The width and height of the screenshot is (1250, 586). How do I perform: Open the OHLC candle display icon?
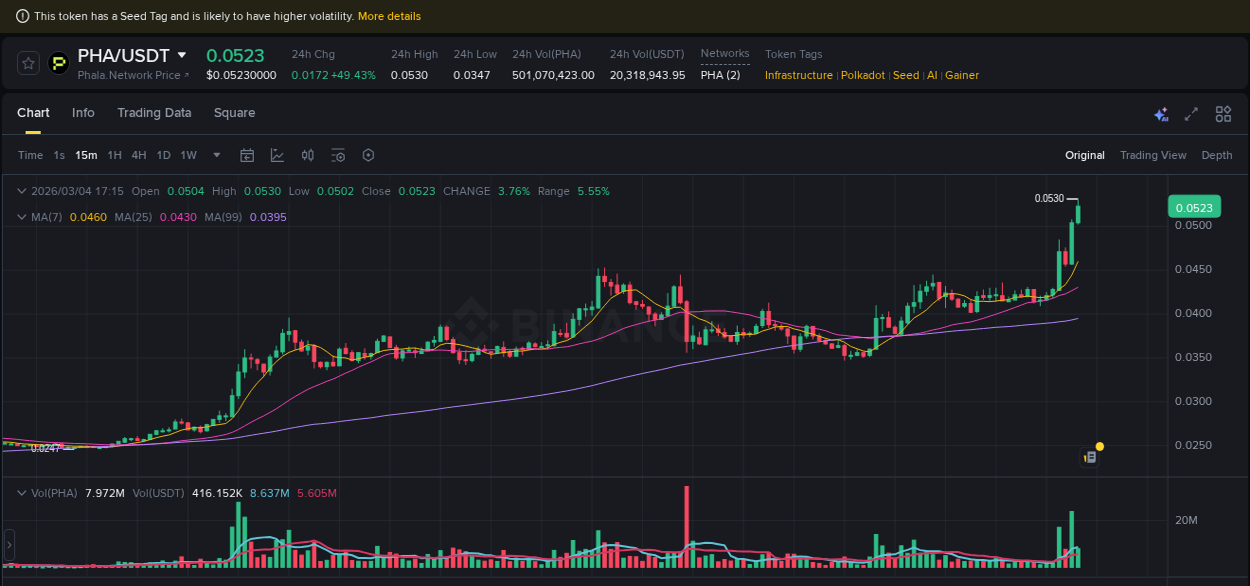(x=307, y=155)
